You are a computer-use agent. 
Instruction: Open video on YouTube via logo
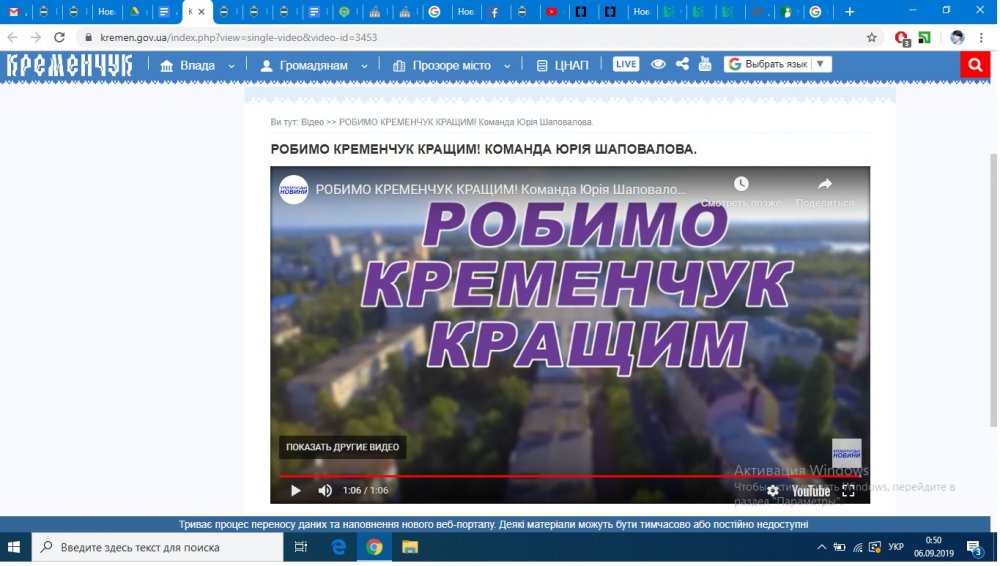(811, 490)
